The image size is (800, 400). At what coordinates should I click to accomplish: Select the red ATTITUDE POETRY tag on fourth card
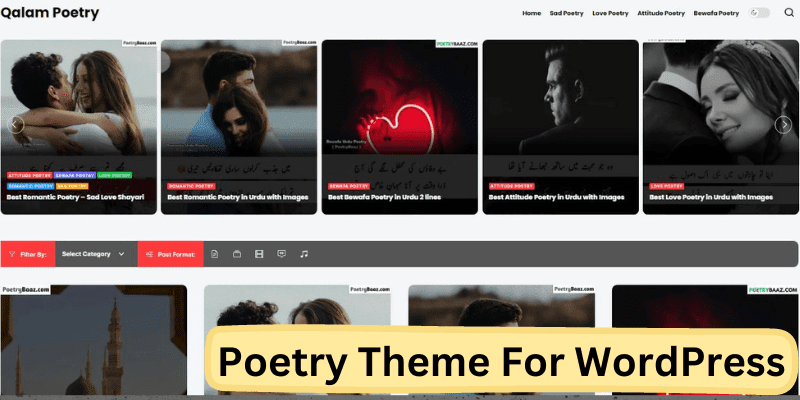511,186
